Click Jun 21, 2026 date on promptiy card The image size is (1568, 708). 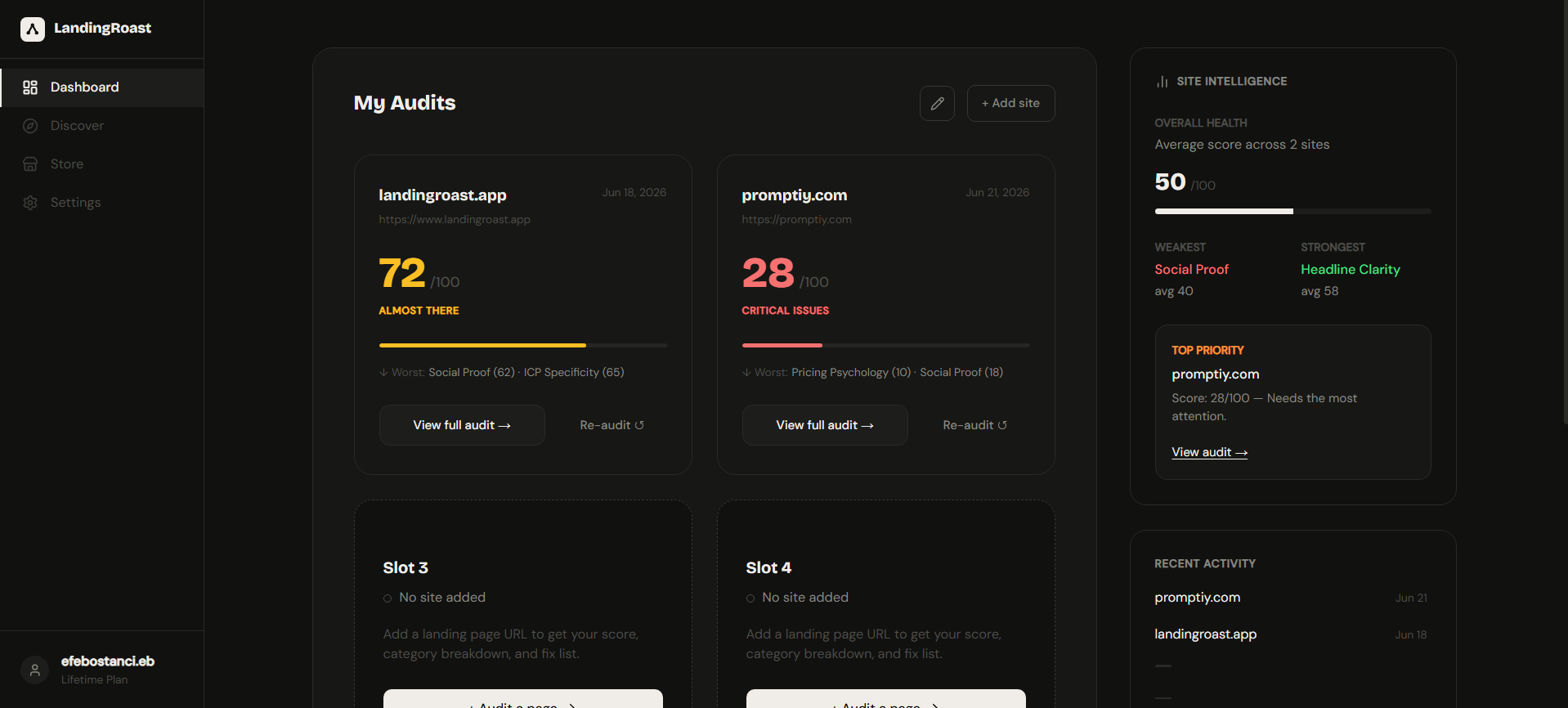click(x=997, y=193)
